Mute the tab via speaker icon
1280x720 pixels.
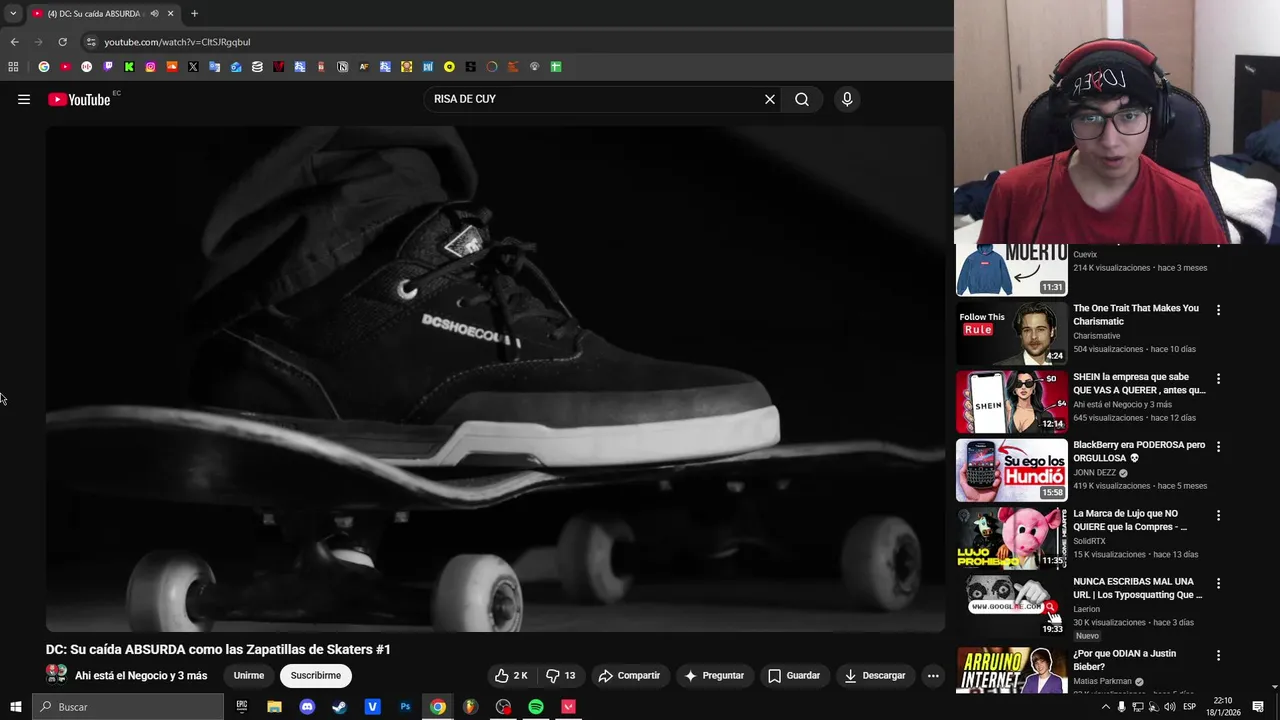point(154,14)
